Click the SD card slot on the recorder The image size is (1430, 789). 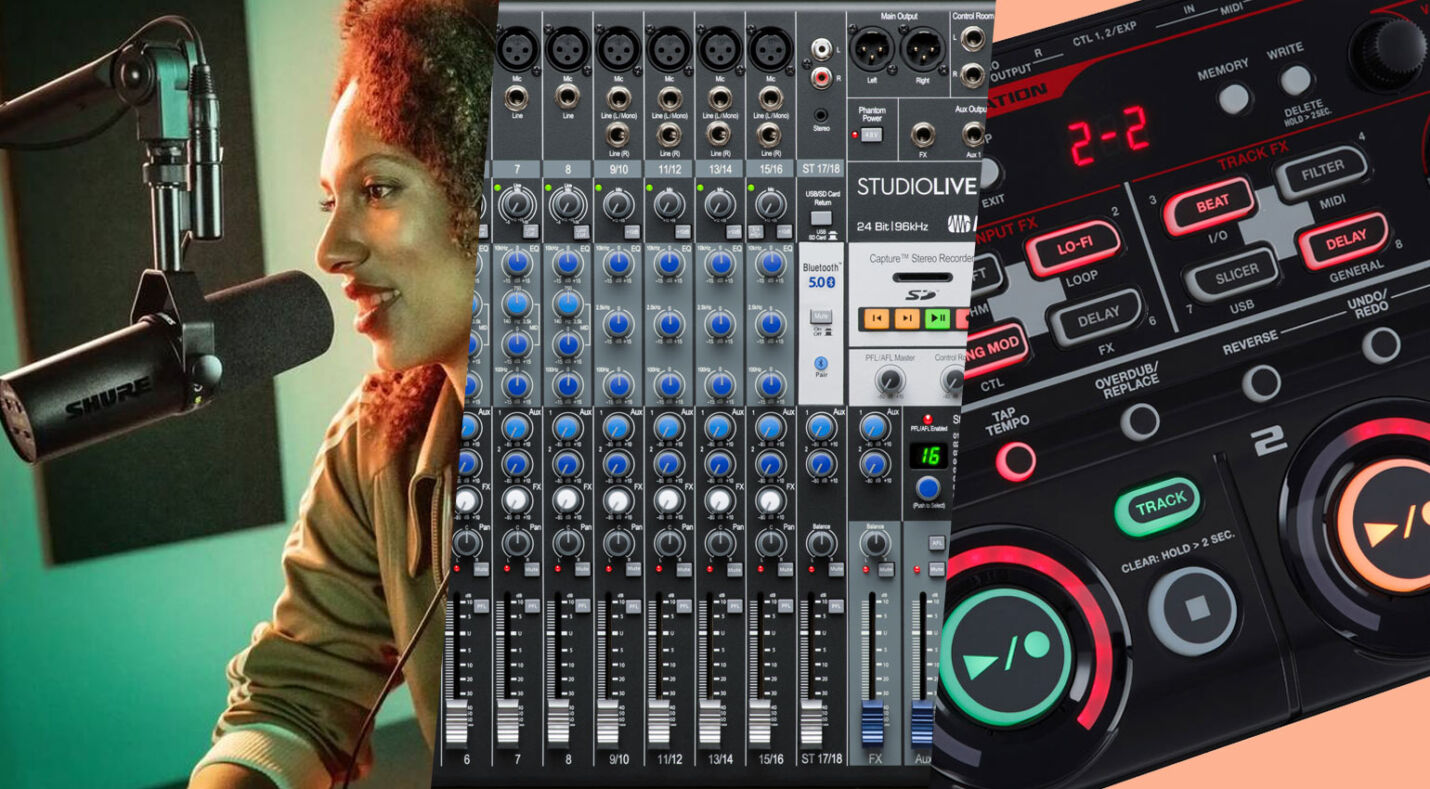point(925,277)
